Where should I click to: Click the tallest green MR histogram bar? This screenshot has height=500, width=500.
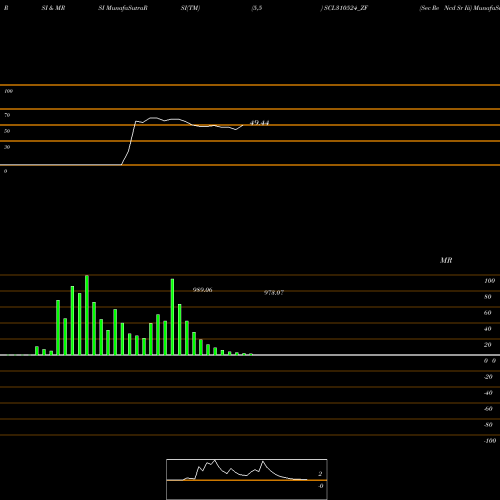[x=87, y=315]
